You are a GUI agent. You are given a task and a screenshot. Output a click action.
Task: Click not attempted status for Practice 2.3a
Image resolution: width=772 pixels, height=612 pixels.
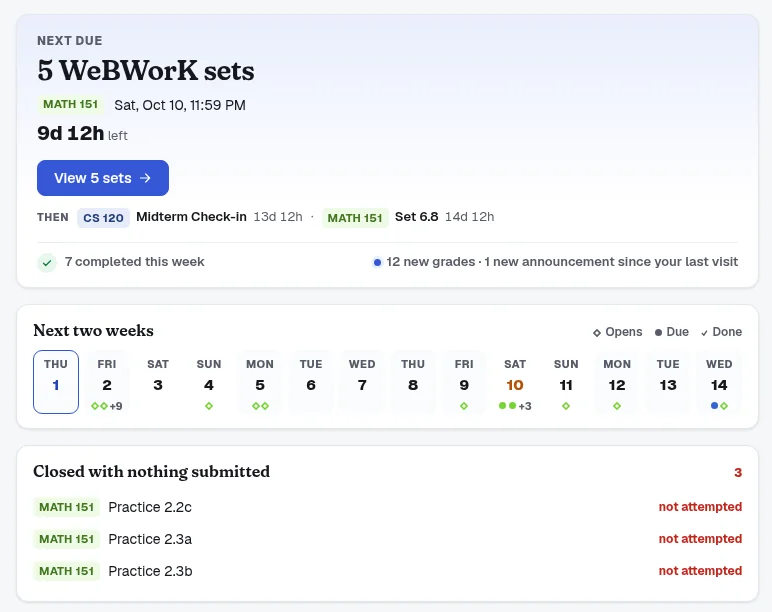click(700, 539)
